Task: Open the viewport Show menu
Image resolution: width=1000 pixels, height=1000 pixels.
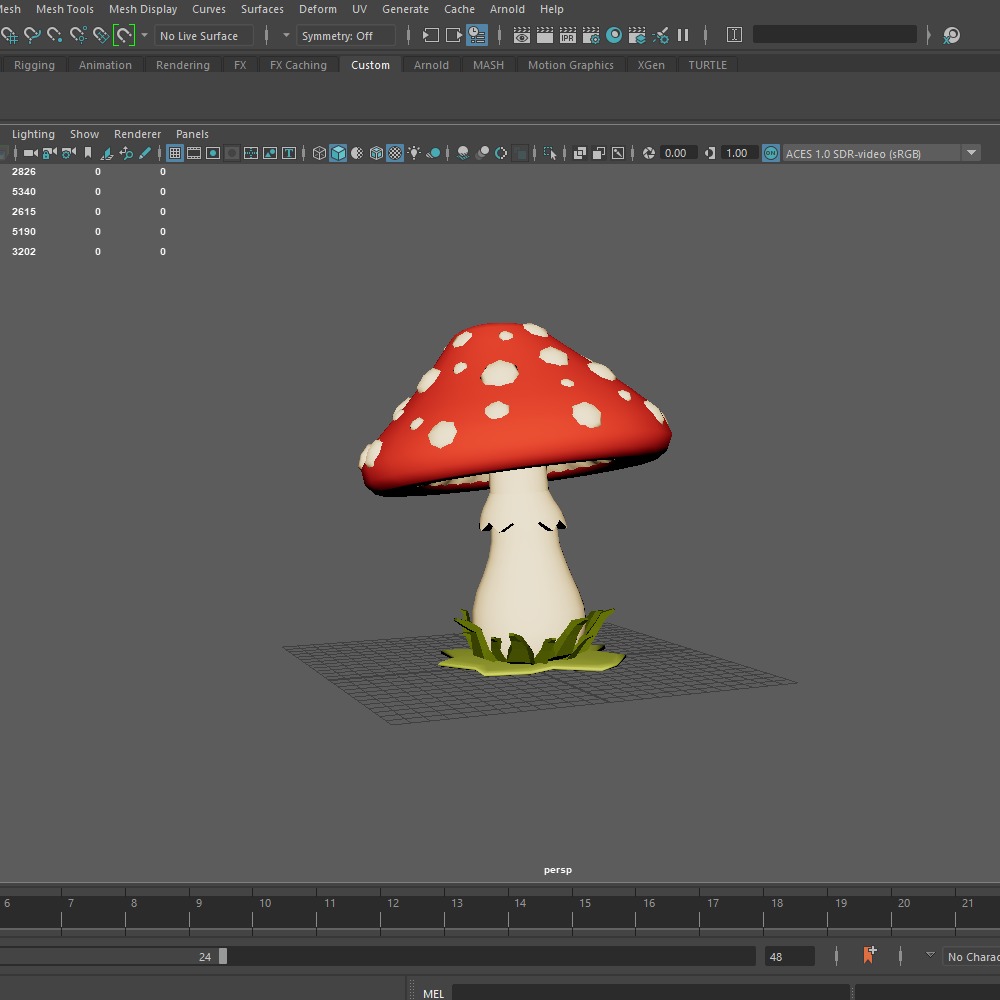Action: point(84,134)
